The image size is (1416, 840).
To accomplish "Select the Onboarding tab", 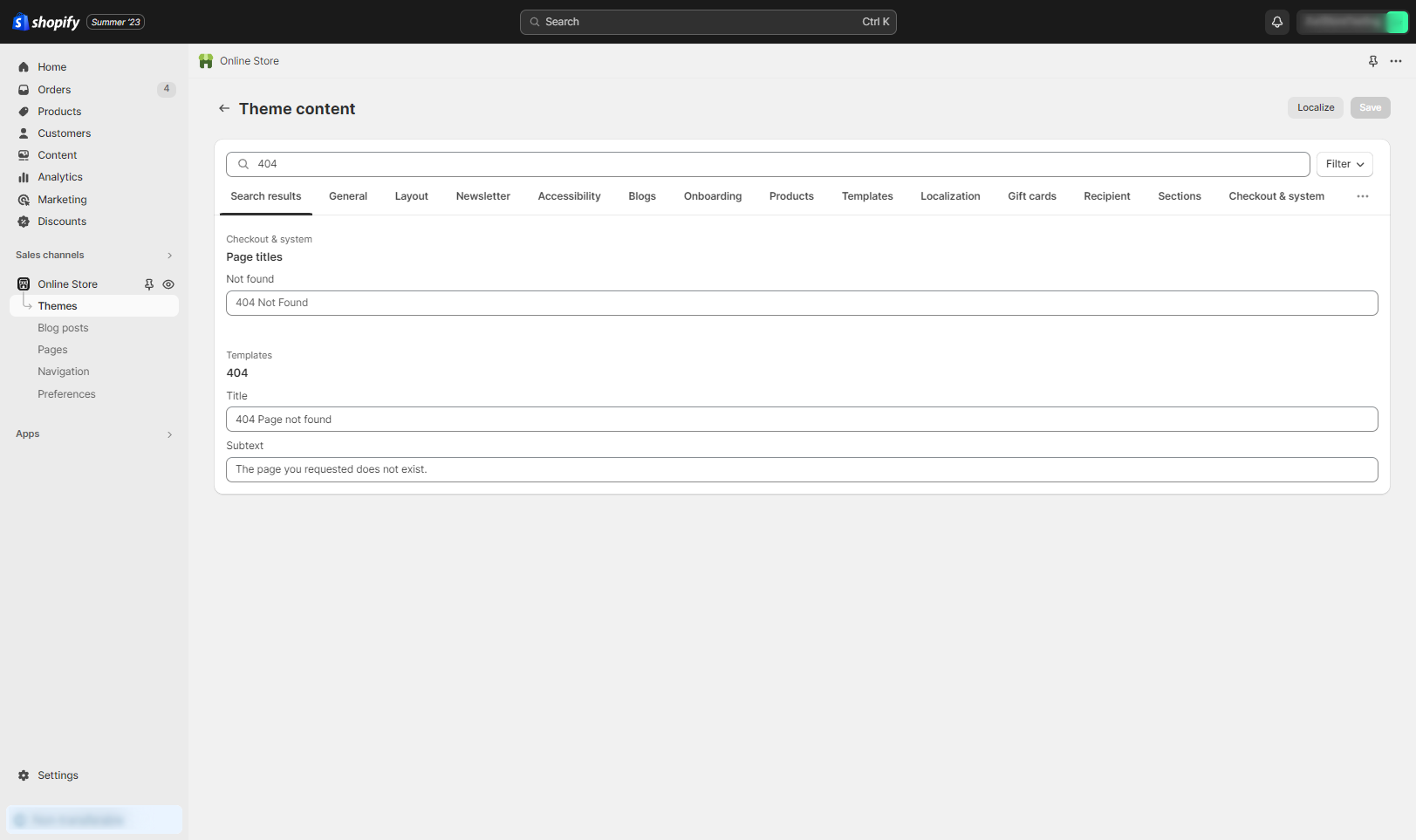I will click(x=713, y=196).
